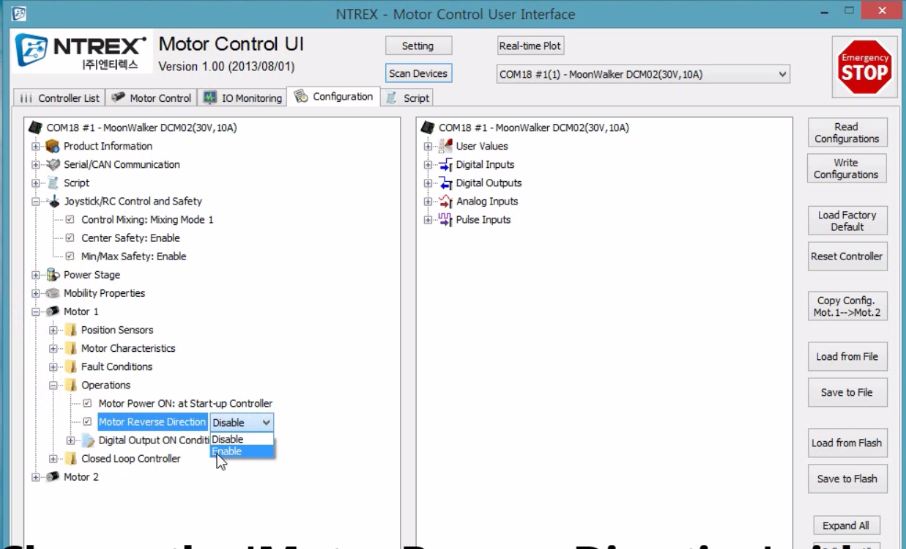Toggle Center Safety: Enable checkbox
906x549 pixels.
pos(70,238)
